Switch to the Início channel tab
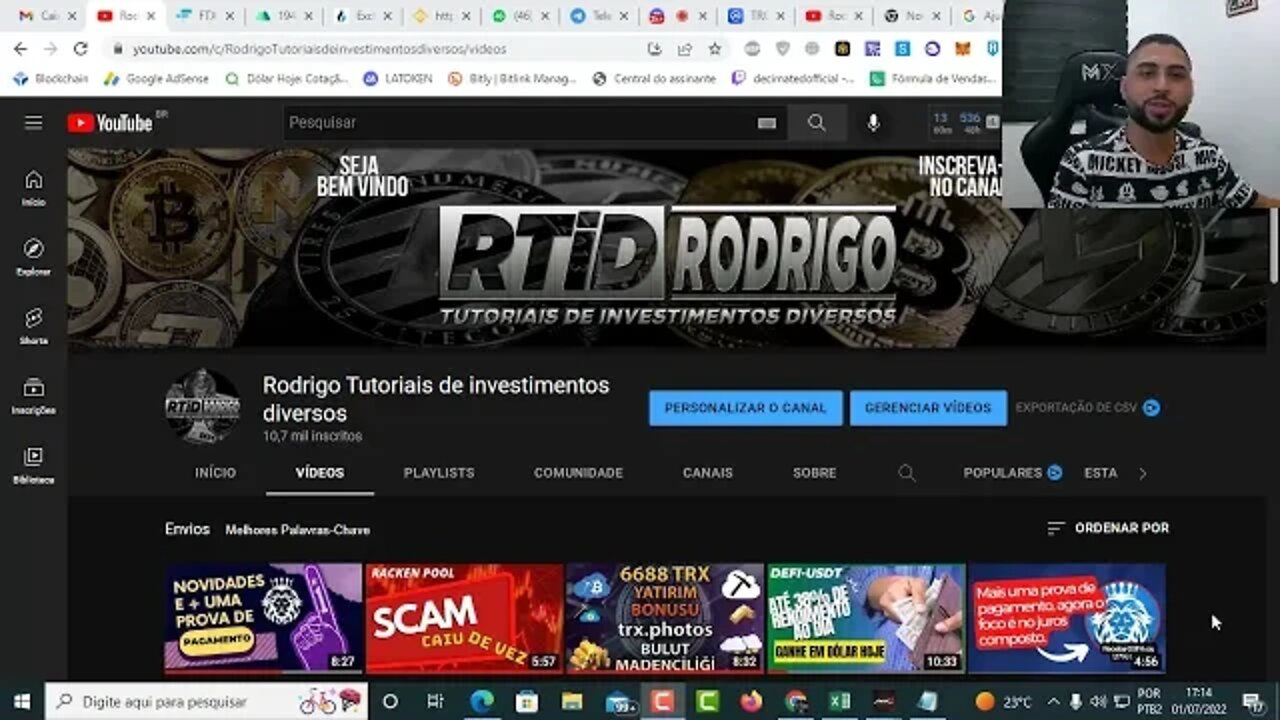This screenshot has height=720, width=1280. pos(215,473)
